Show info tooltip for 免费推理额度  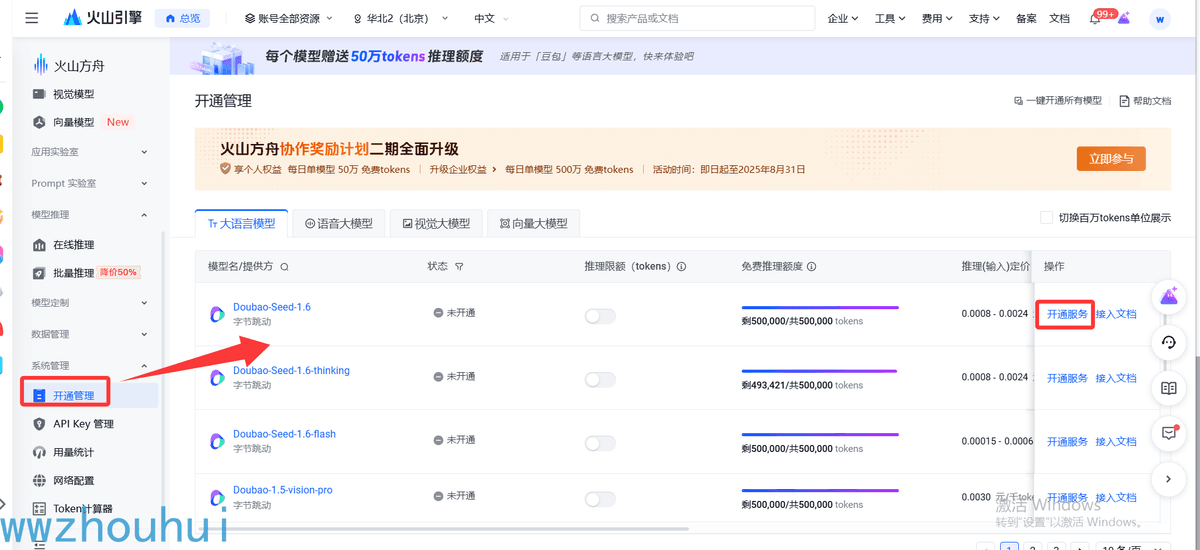[812, 267]
